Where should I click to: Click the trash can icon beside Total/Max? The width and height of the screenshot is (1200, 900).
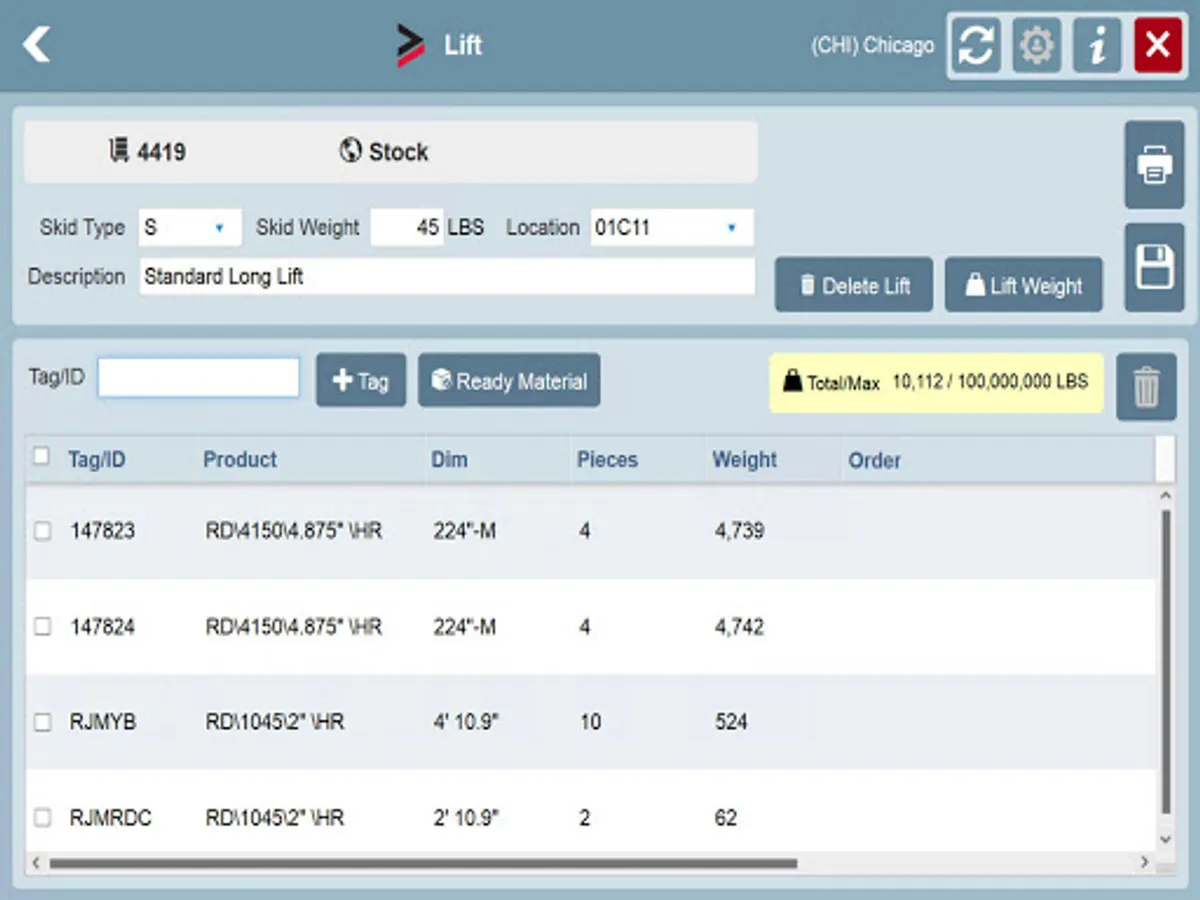(x=1146, y=386)
